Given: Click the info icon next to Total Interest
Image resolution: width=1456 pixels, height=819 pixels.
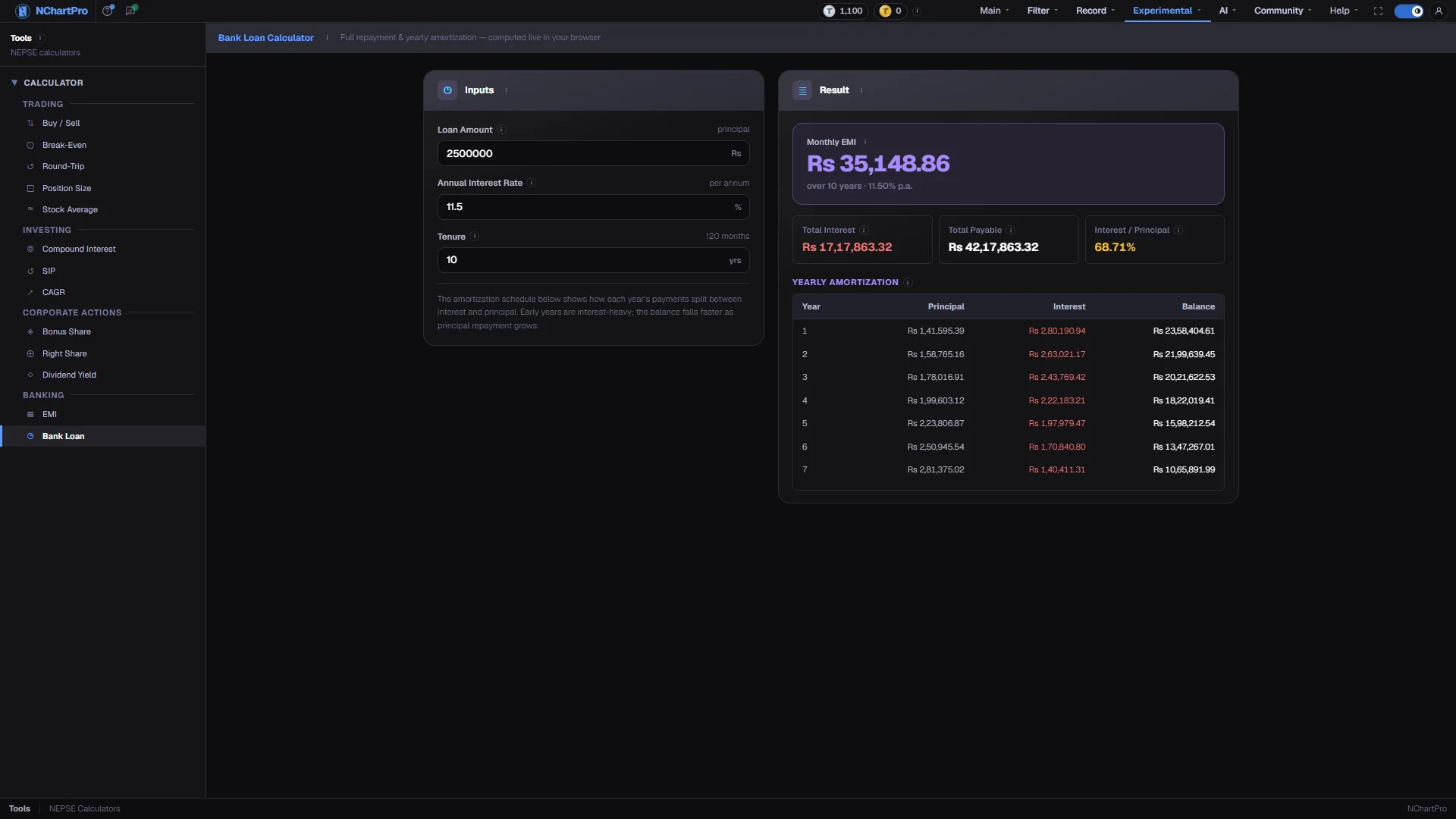Looking at the screenshot, I should [x=864, y=230].
